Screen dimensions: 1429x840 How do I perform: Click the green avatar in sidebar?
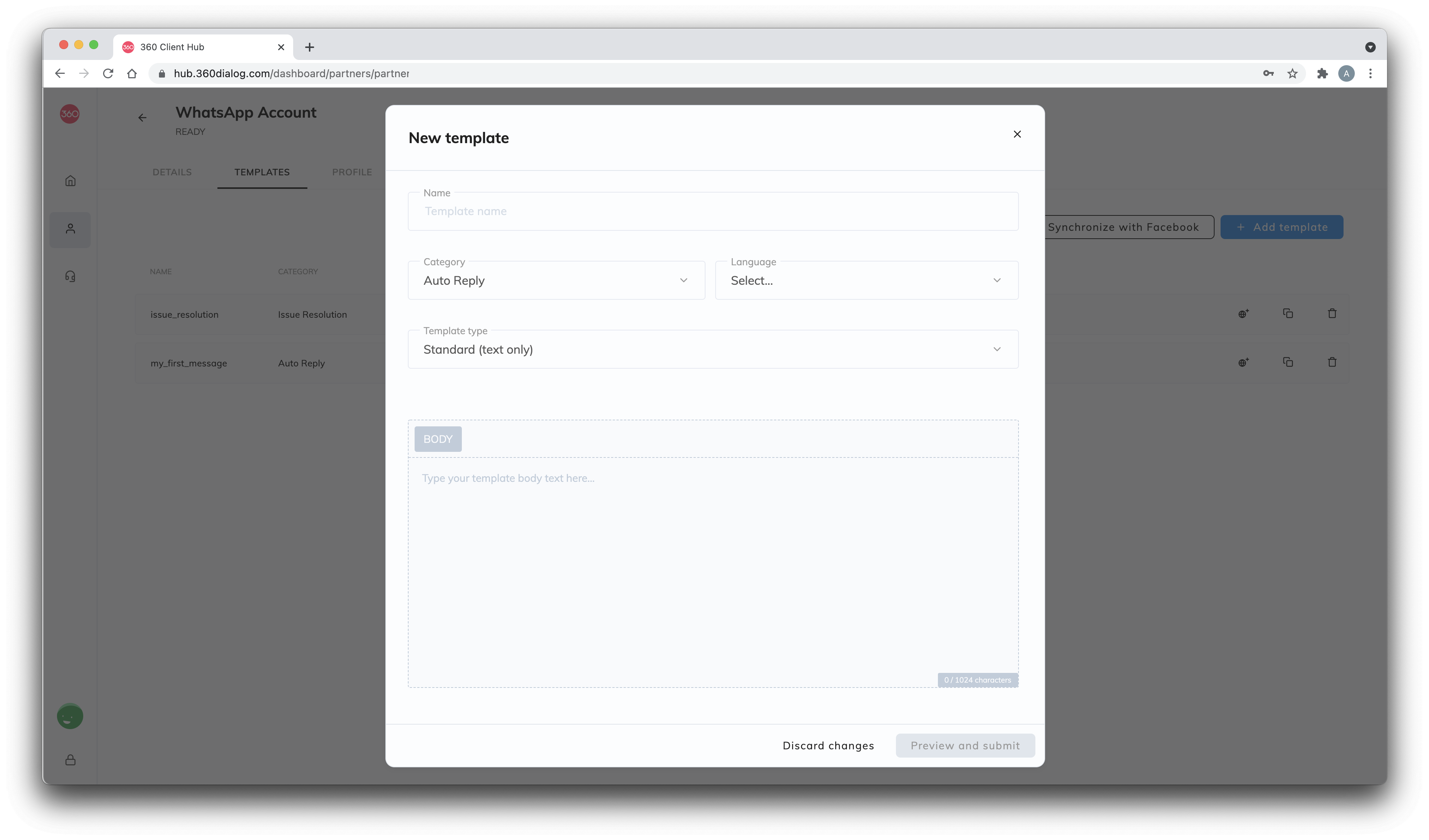[x=70, y=717]
